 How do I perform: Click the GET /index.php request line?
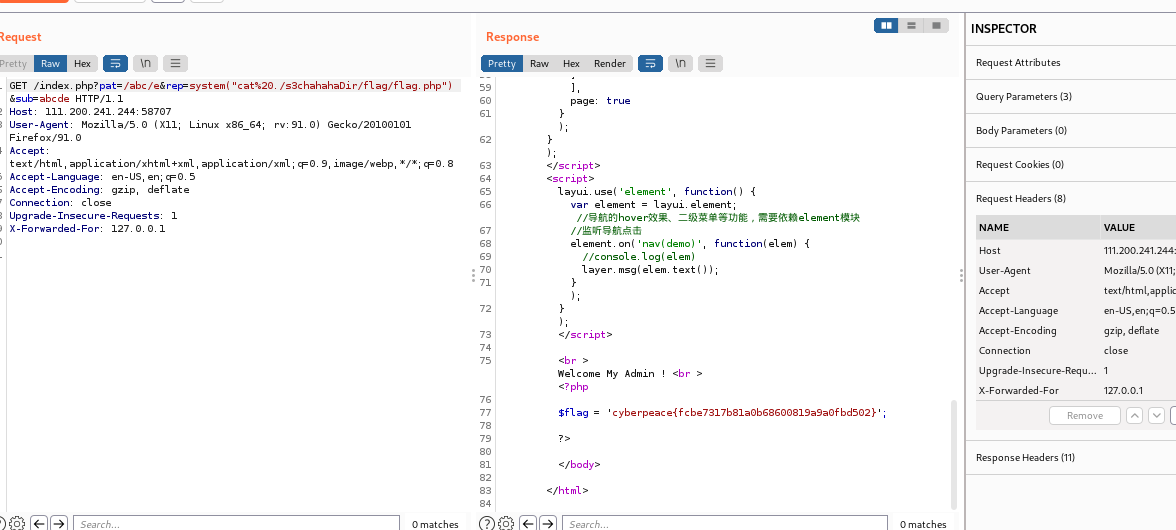[231, 85]
